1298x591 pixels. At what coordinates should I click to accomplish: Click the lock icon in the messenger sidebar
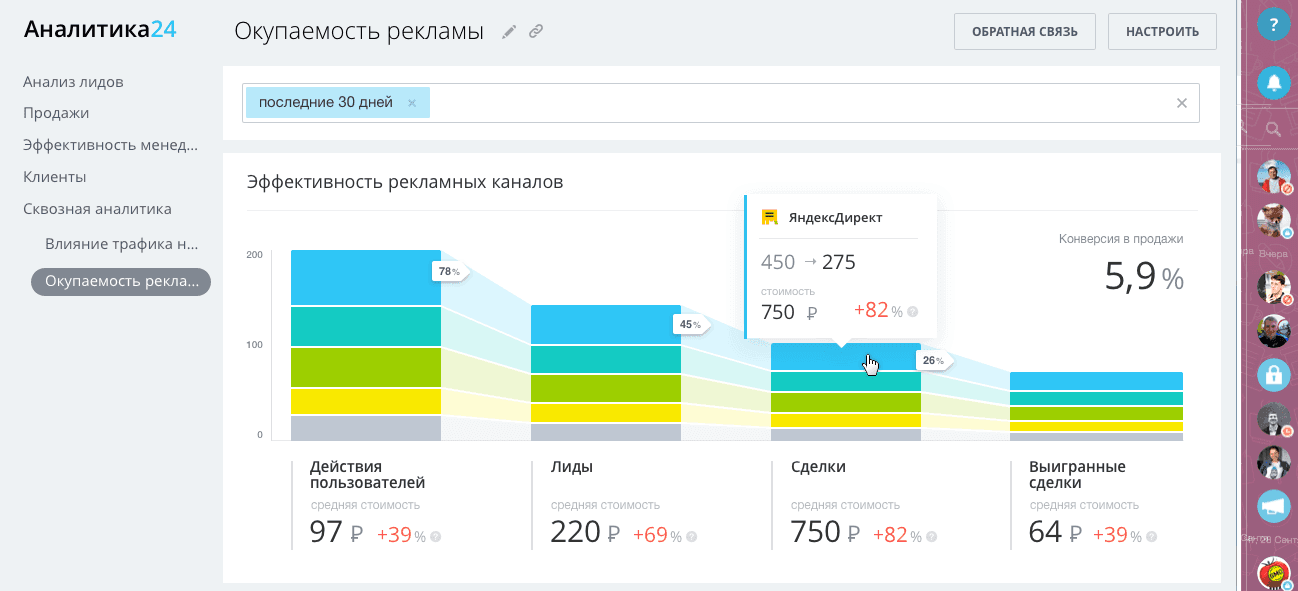tap(1274, 377)
